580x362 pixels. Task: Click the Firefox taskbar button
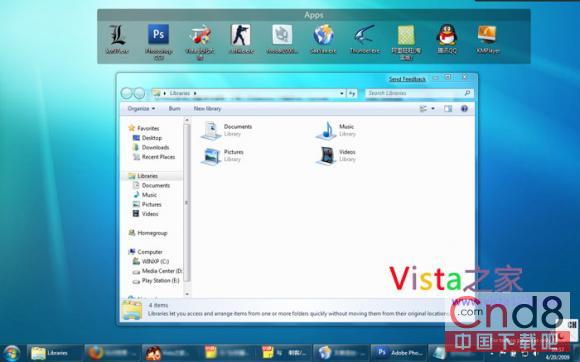coord(112,353)
